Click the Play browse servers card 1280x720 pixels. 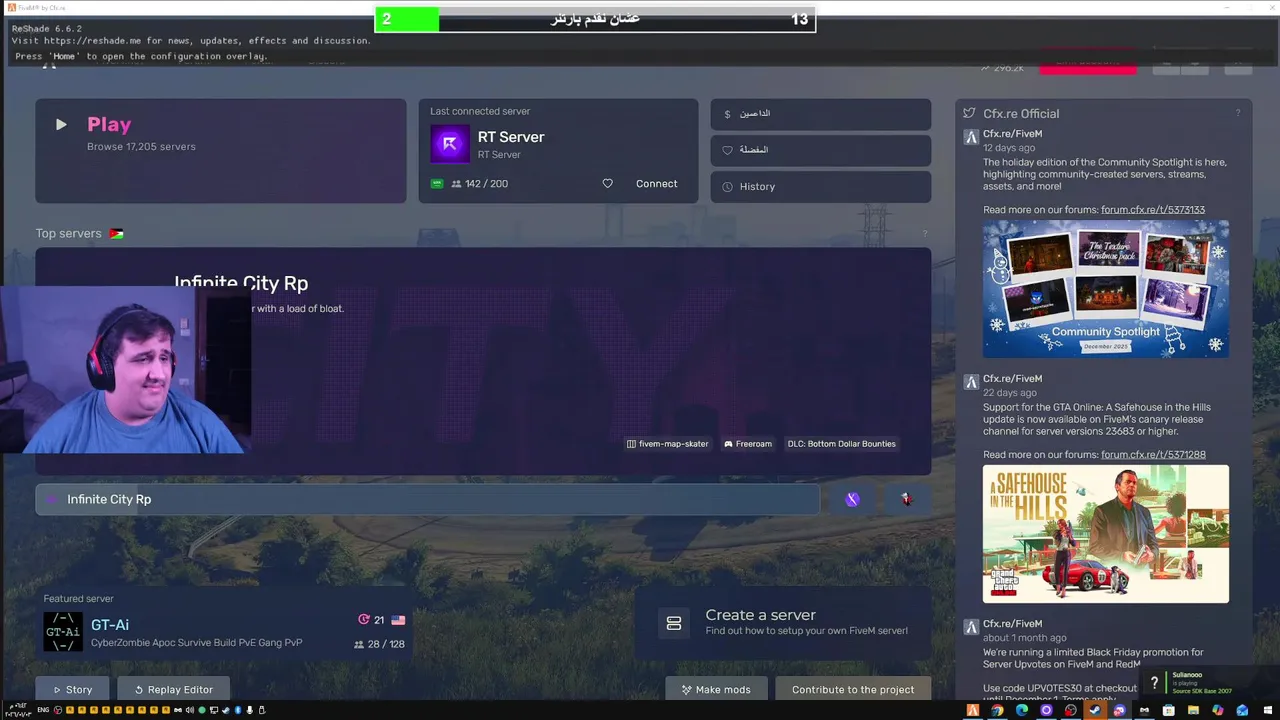(x=221, y=151)
